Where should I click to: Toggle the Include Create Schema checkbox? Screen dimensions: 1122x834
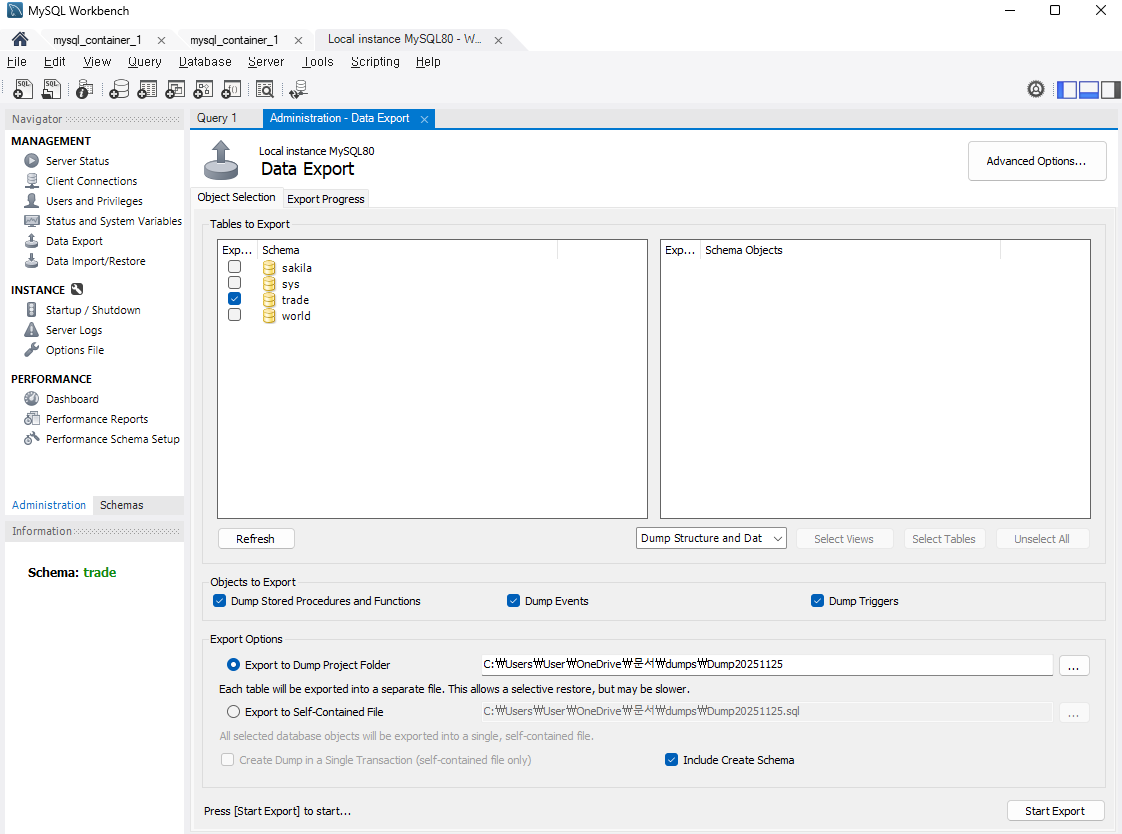tap(671, 760)
